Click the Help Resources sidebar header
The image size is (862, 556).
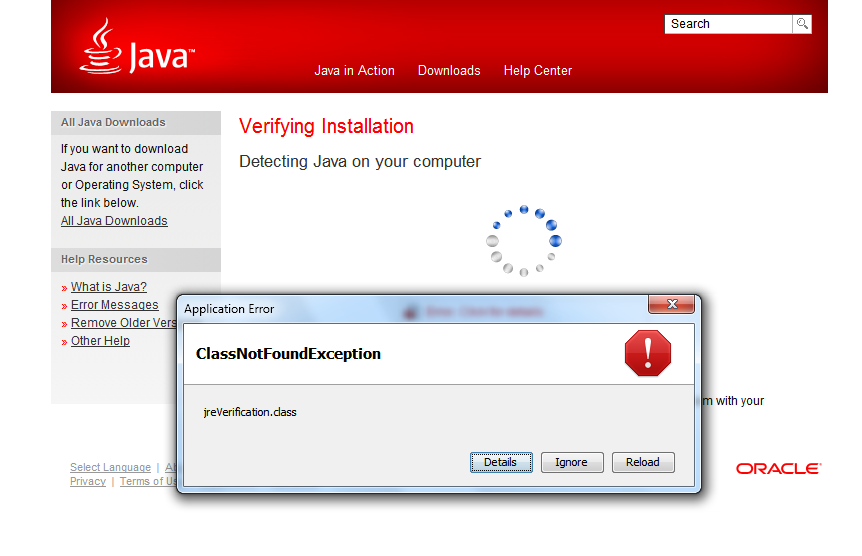136,260
